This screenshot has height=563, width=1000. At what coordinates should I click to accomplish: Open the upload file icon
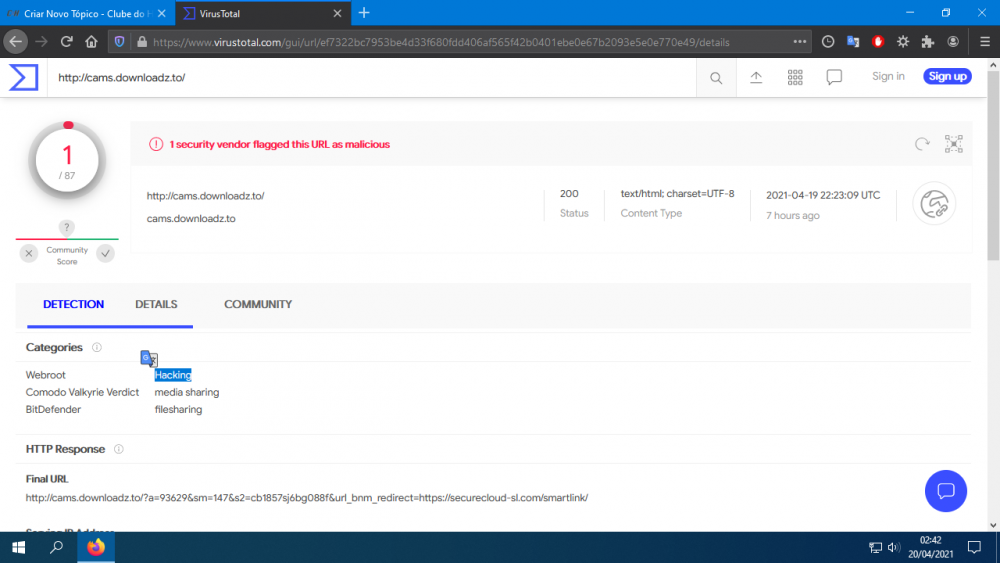pos(756,77)
